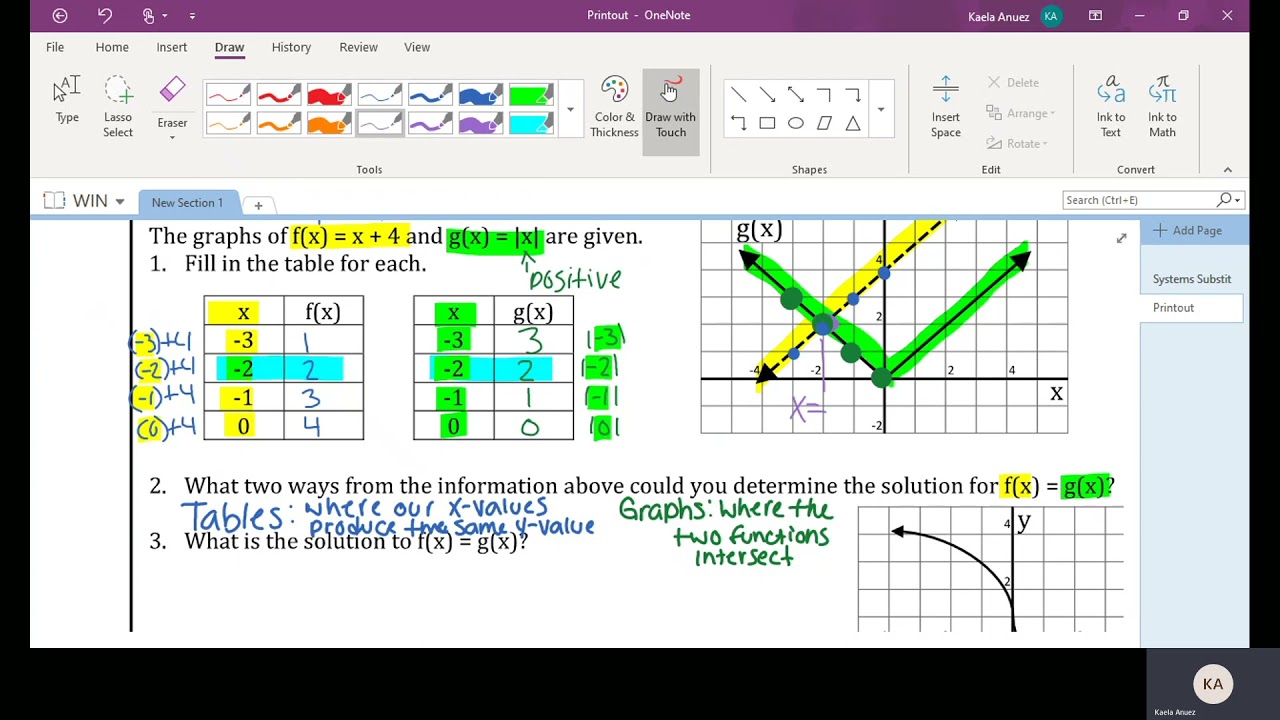Open the Draw tab
This screenshot has width=1280, height=720.
pyautogui.click(x=229, y=47)
